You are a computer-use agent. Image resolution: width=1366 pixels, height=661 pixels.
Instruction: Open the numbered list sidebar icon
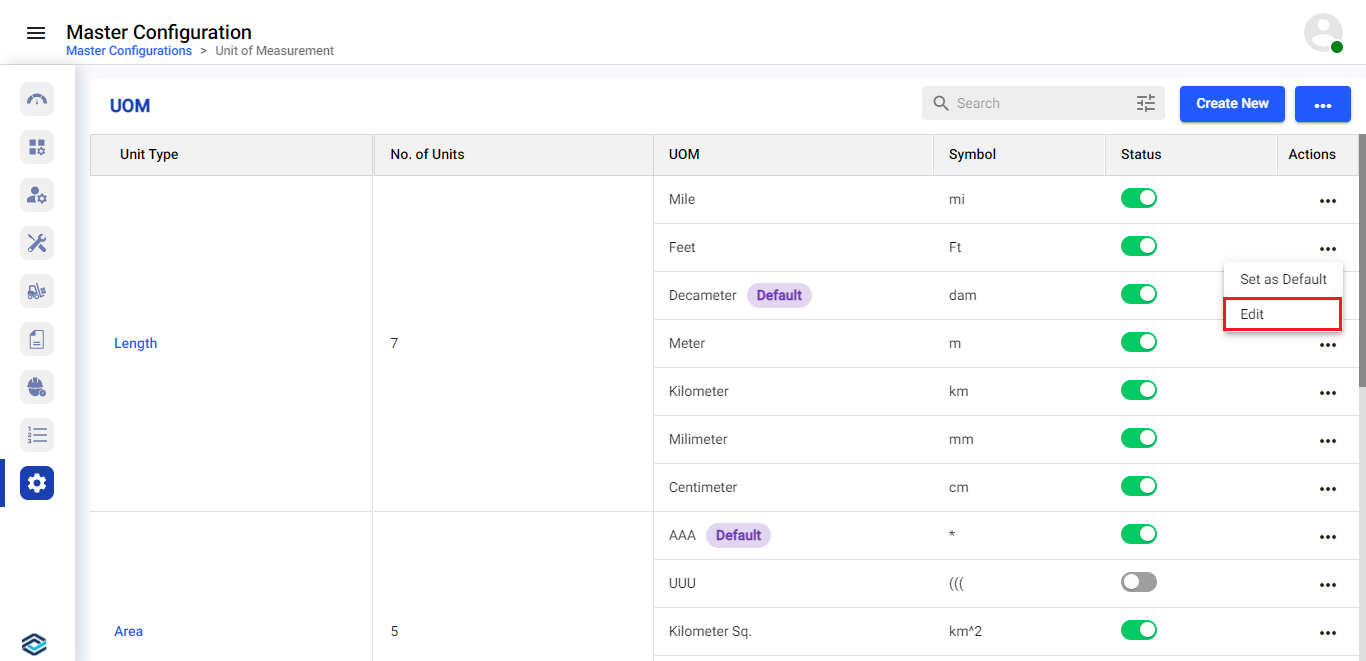[x=37, y=435]
